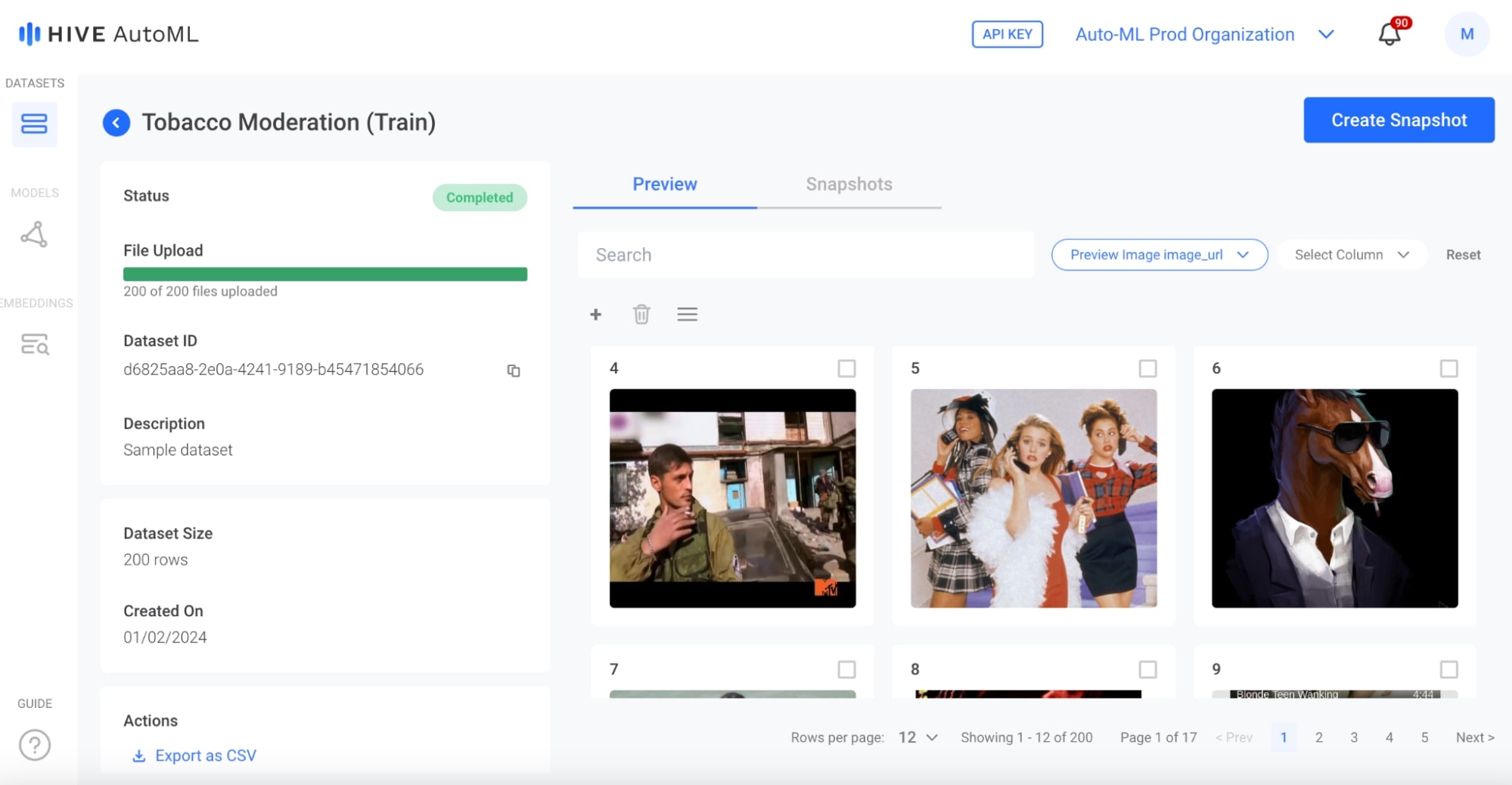
Task: Expand the Preview Image image_url dropdown
Action: pyautogui.click(x=1159, y=255)
